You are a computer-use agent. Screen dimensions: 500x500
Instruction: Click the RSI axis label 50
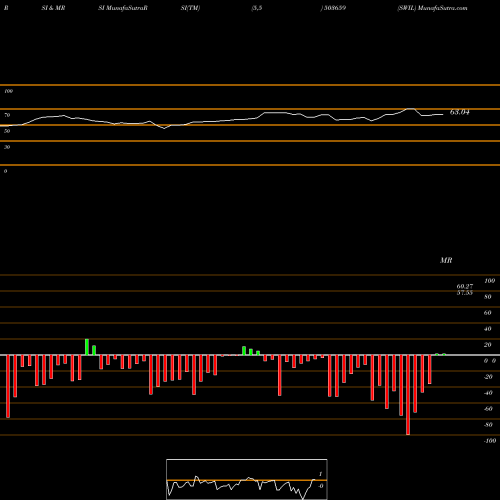7,131
